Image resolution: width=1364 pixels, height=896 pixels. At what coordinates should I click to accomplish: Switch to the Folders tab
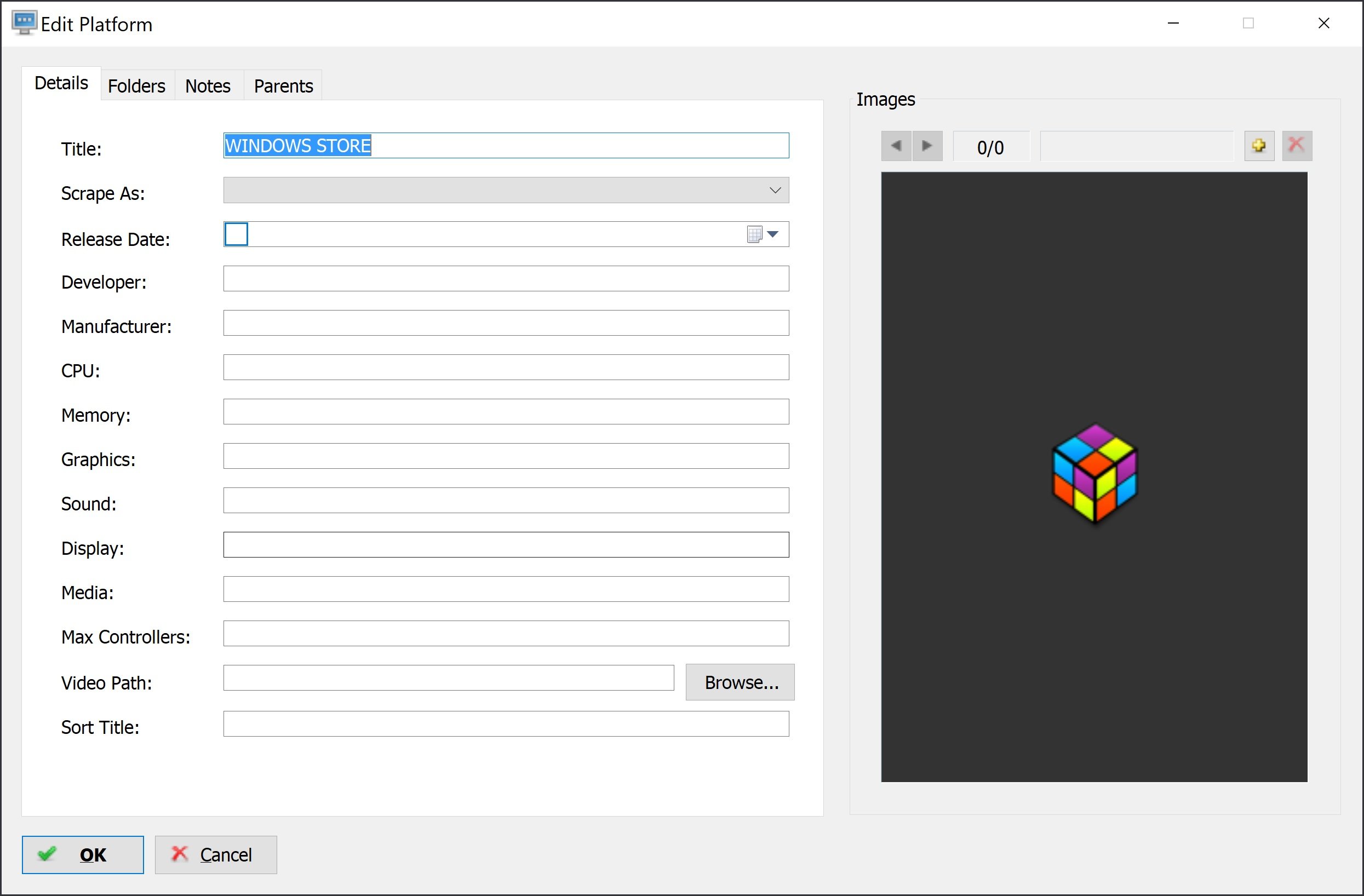click(x=137, y=86)
